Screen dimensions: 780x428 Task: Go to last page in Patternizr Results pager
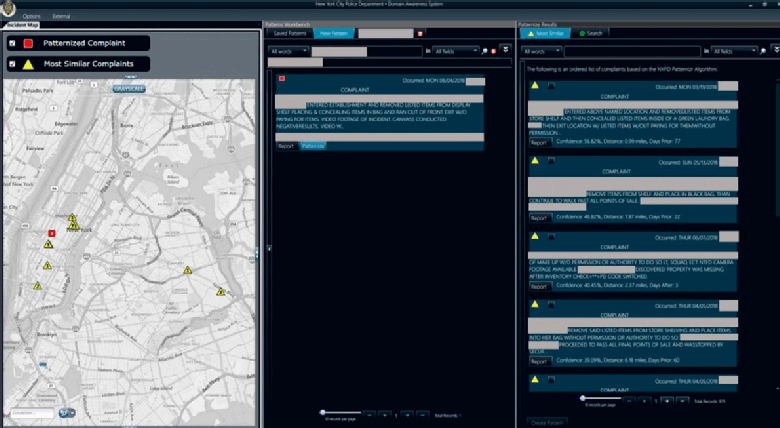pyautogui.click(x=682, y=401)
